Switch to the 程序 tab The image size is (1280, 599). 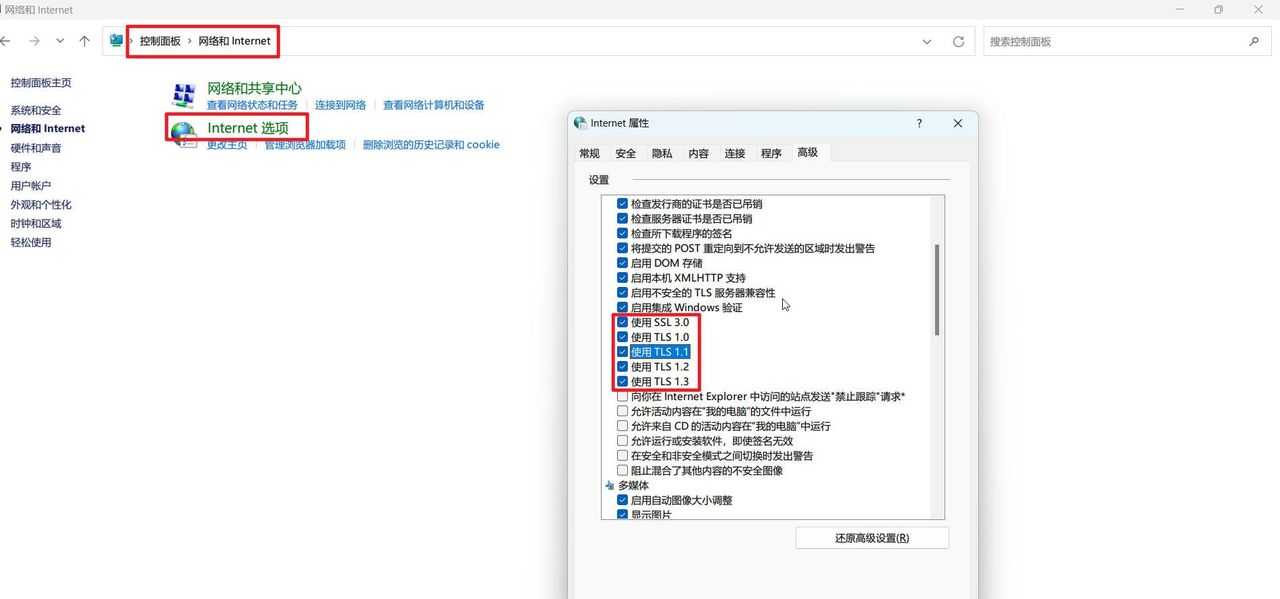(x=771, y=153)
